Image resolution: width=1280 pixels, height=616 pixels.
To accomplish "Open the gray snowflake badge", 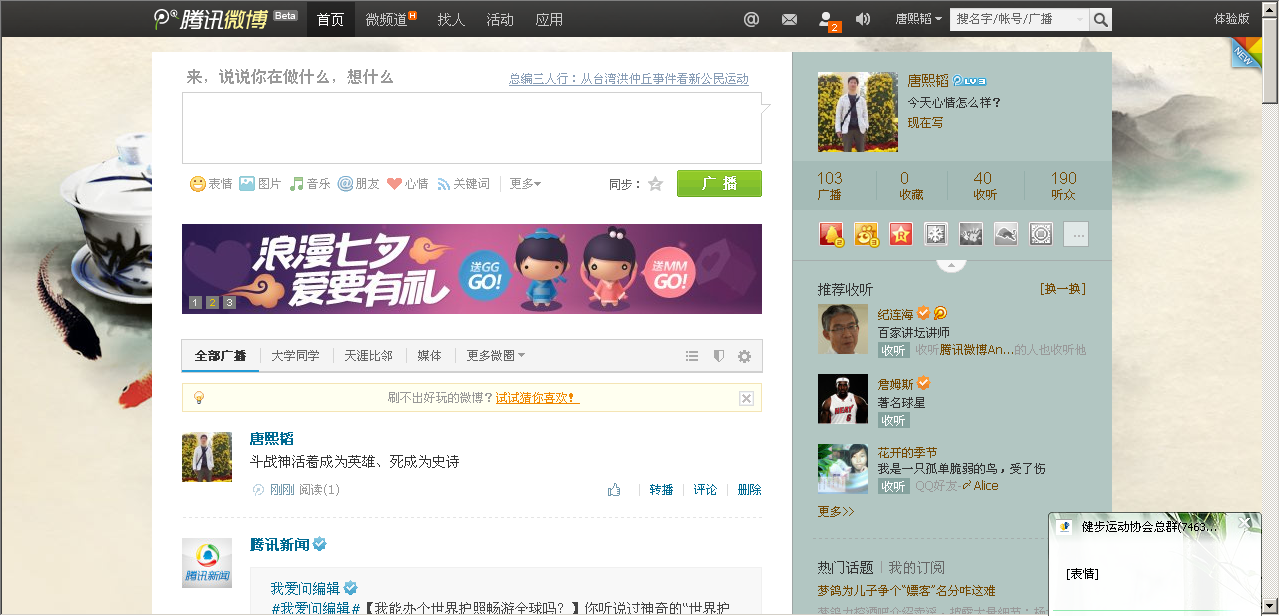I will click(936, 234).
